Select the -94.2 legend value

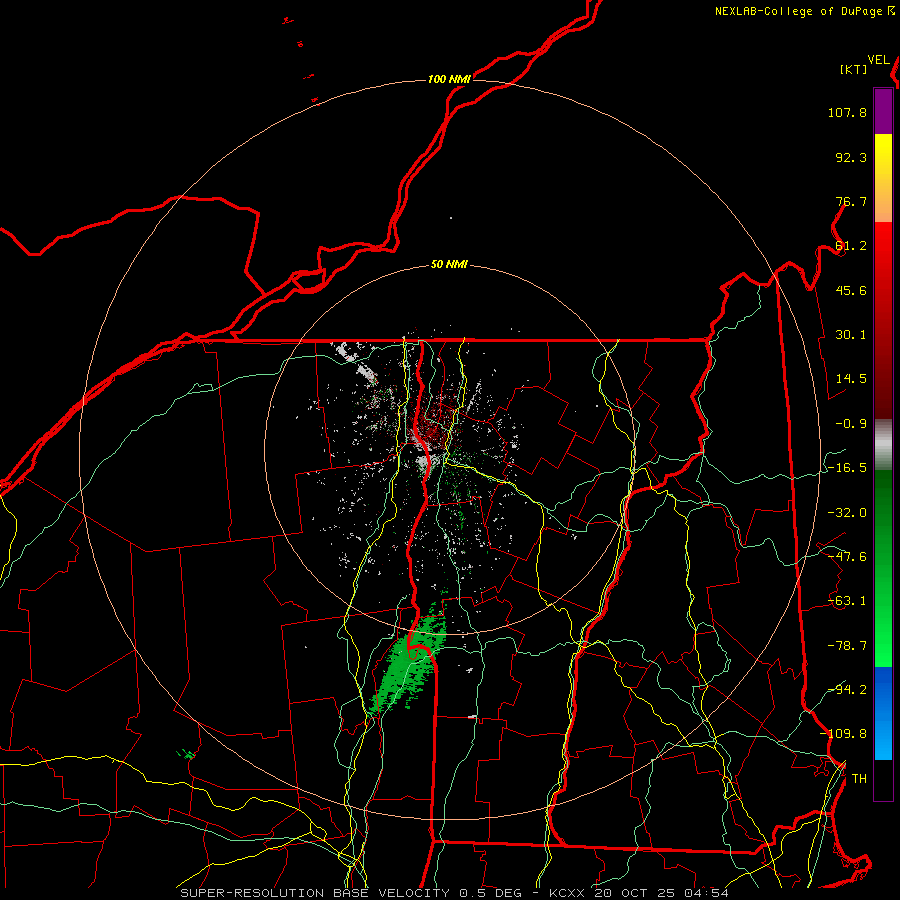pyautogui.click(x=847, y=690)
